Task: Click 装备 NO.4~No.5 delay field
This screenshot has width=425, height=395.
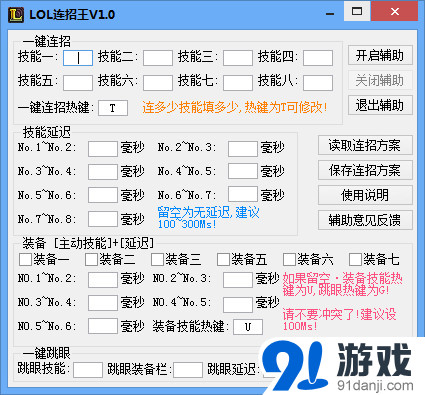Action: 238,305
